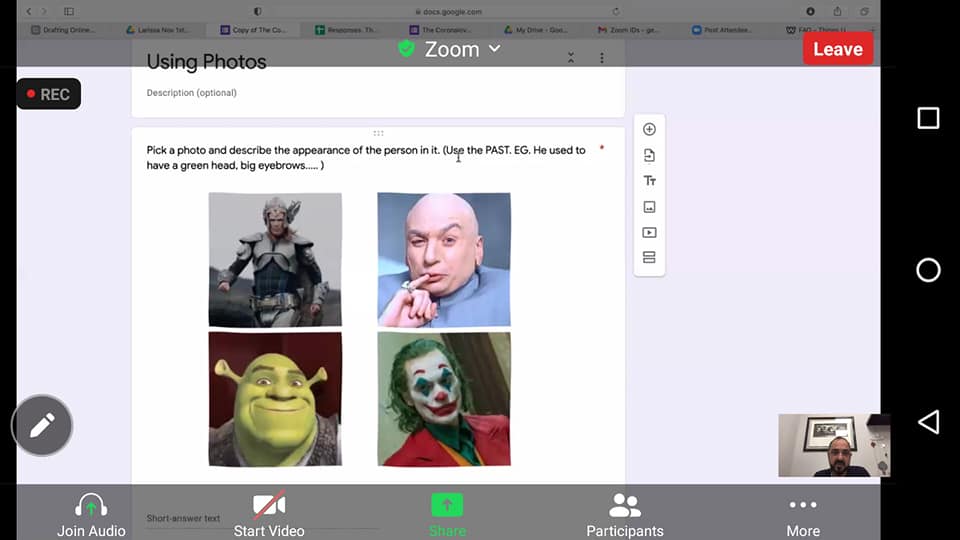Viewport: 960px width, 540px height.
Task: Select the clown makeup photo
Action: (444, 399)
